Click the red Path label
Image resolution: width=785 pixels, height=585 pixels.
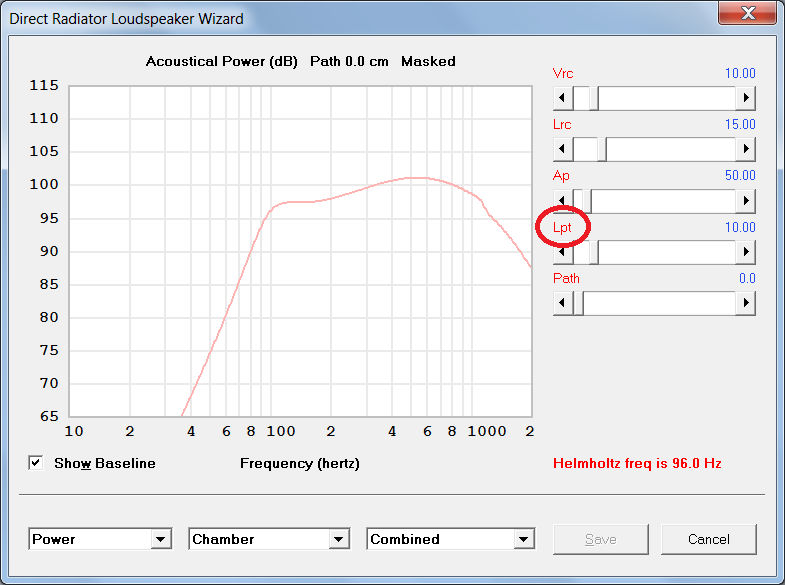point(566,278)
